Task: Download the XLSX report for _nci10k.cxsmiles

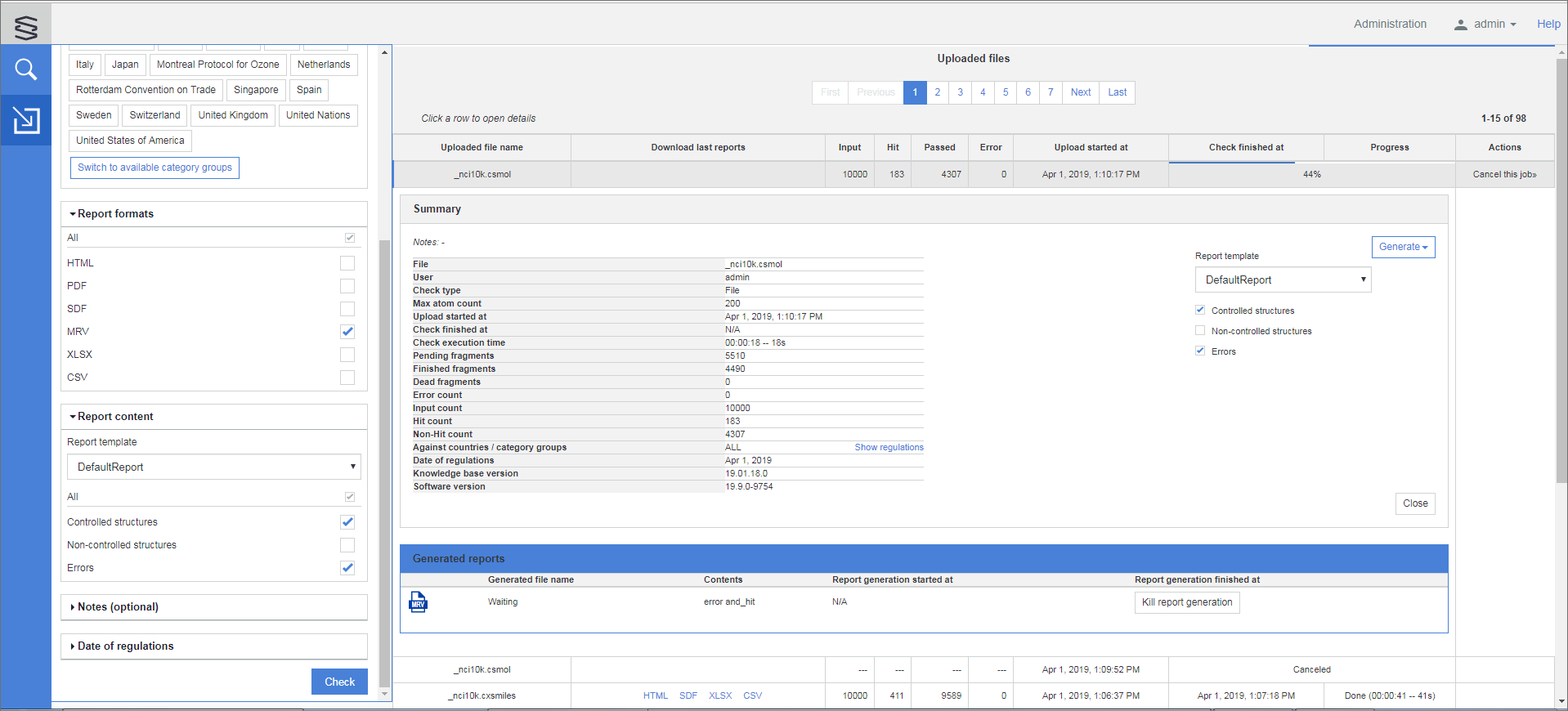Action: pos(719,696)
